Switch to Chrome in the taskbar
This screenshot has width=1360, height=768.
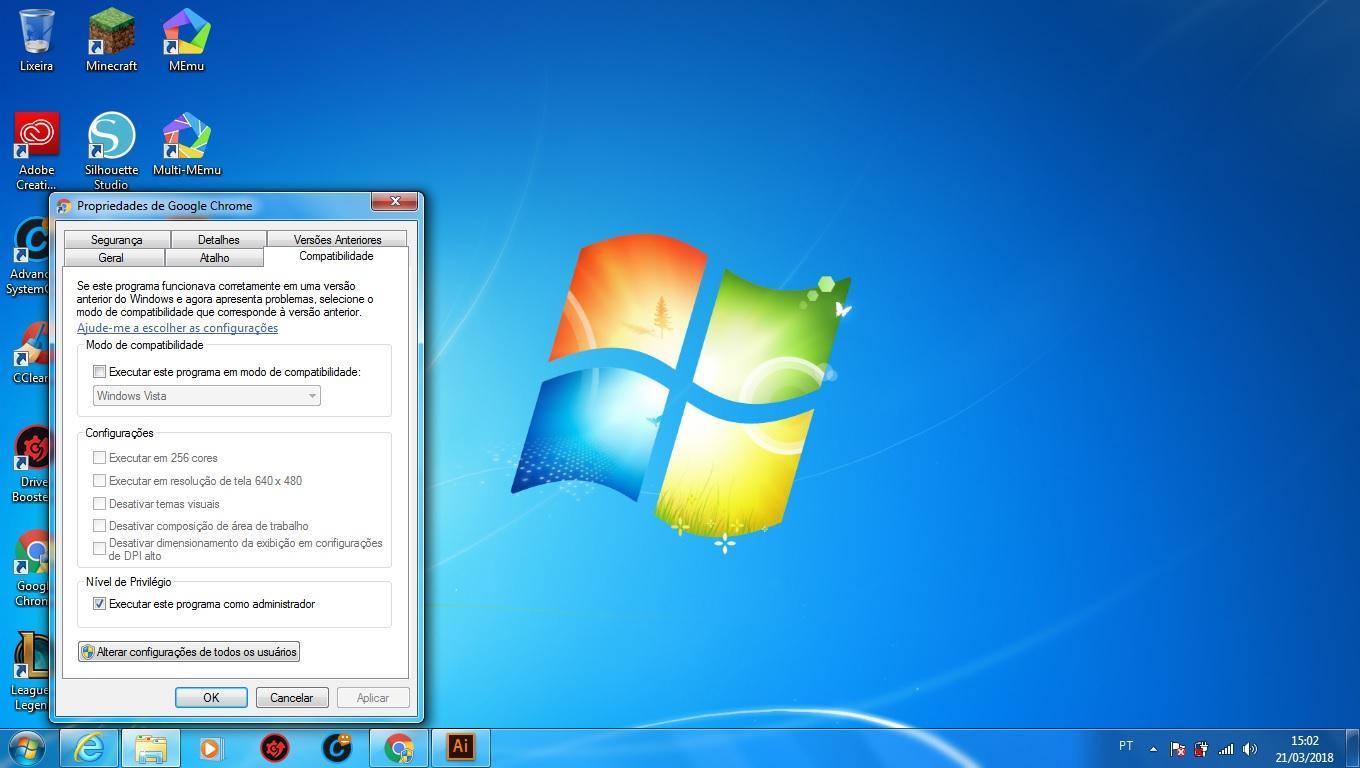coord(399,747)
